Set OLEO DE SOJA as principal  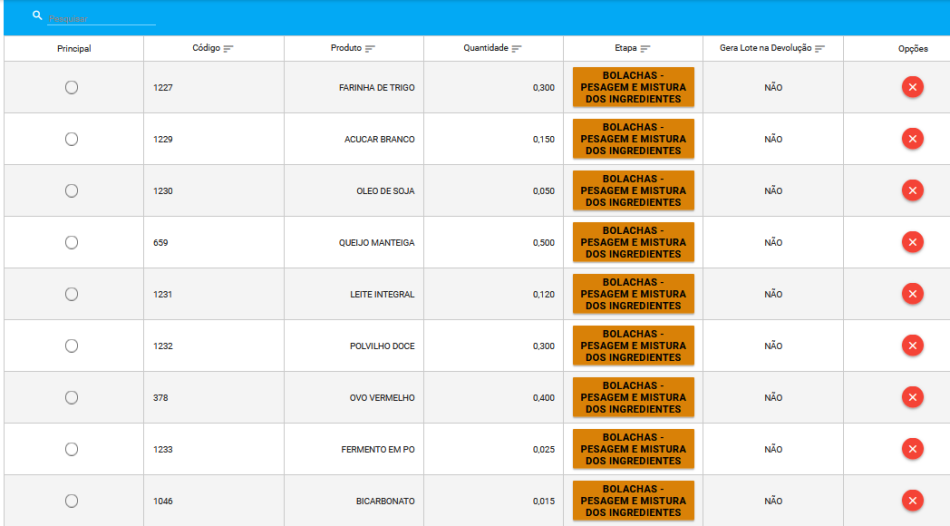click(x=71, y=191)
